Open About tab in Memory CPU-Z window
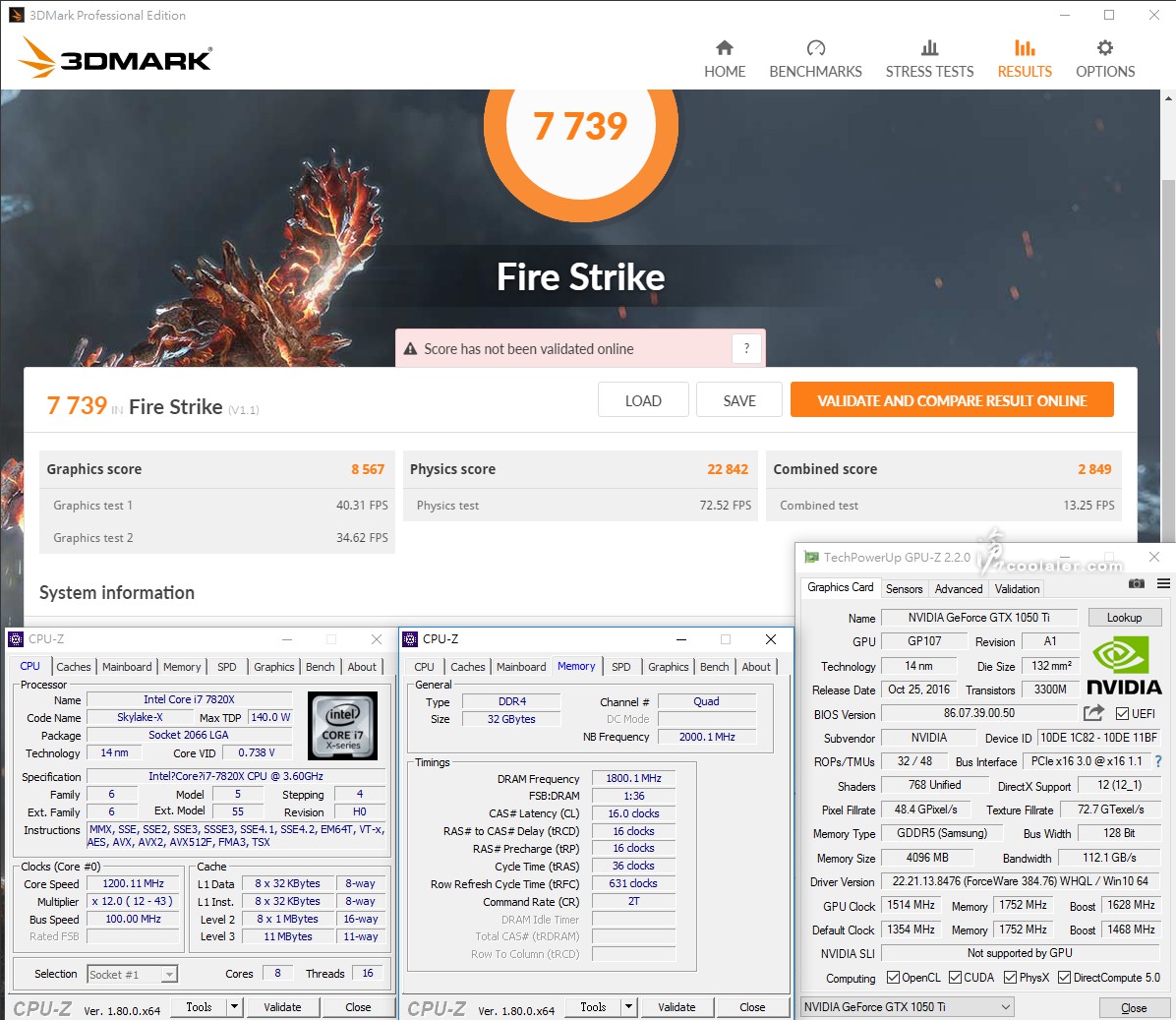Screen dimensions: 1176x1020 pos(756,667)
